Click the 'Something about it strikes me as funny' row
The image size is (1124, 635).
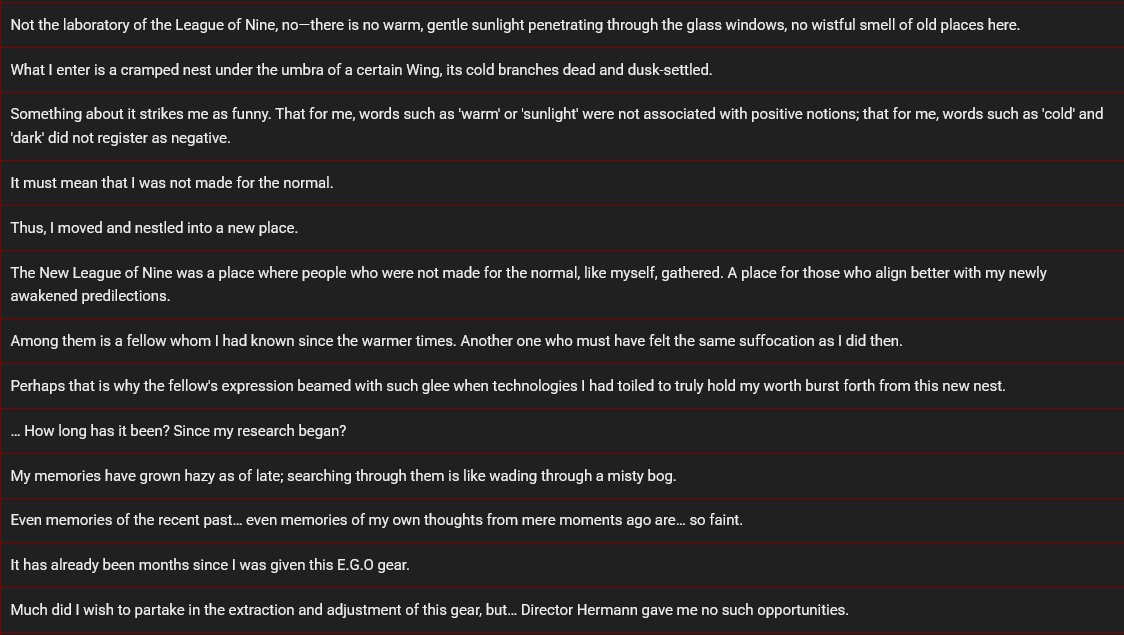click(x=562, y=126)
